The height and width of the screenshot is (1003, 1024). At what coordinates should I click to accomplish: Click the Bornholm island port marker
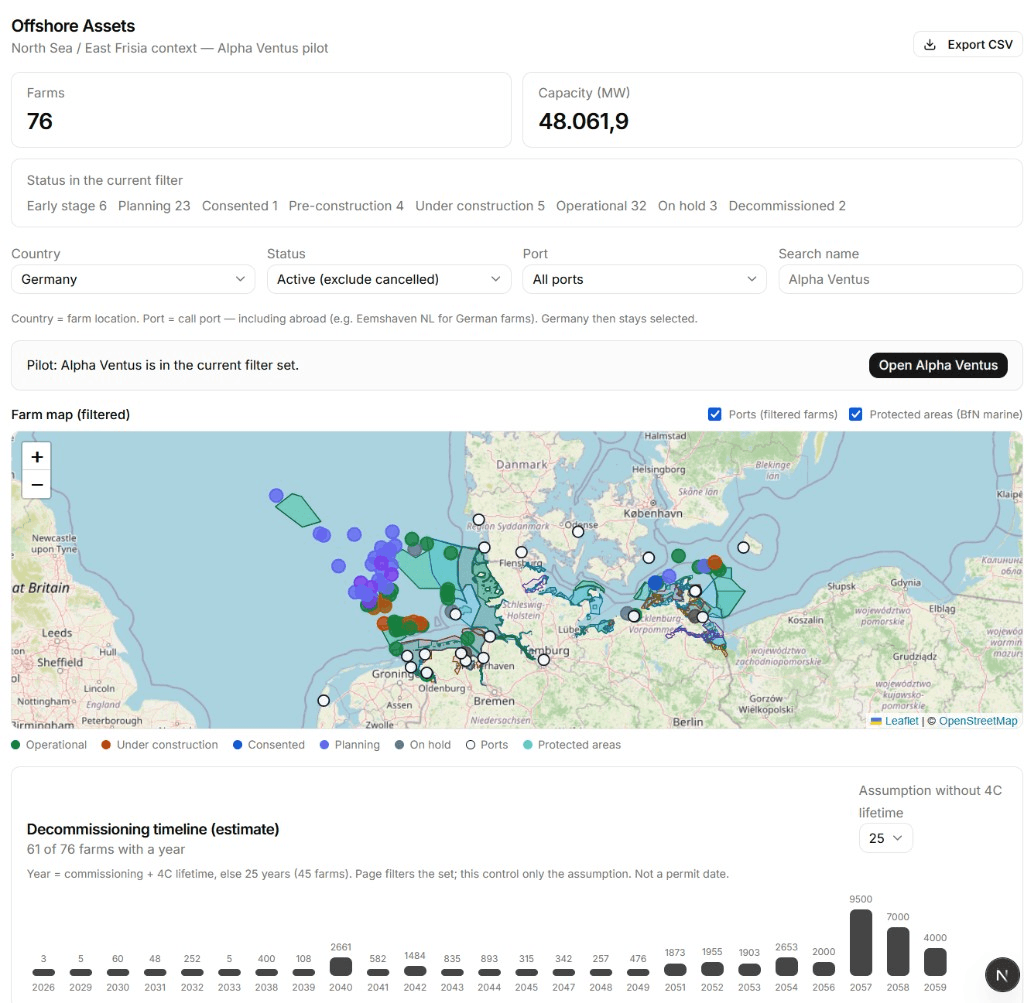743,547
